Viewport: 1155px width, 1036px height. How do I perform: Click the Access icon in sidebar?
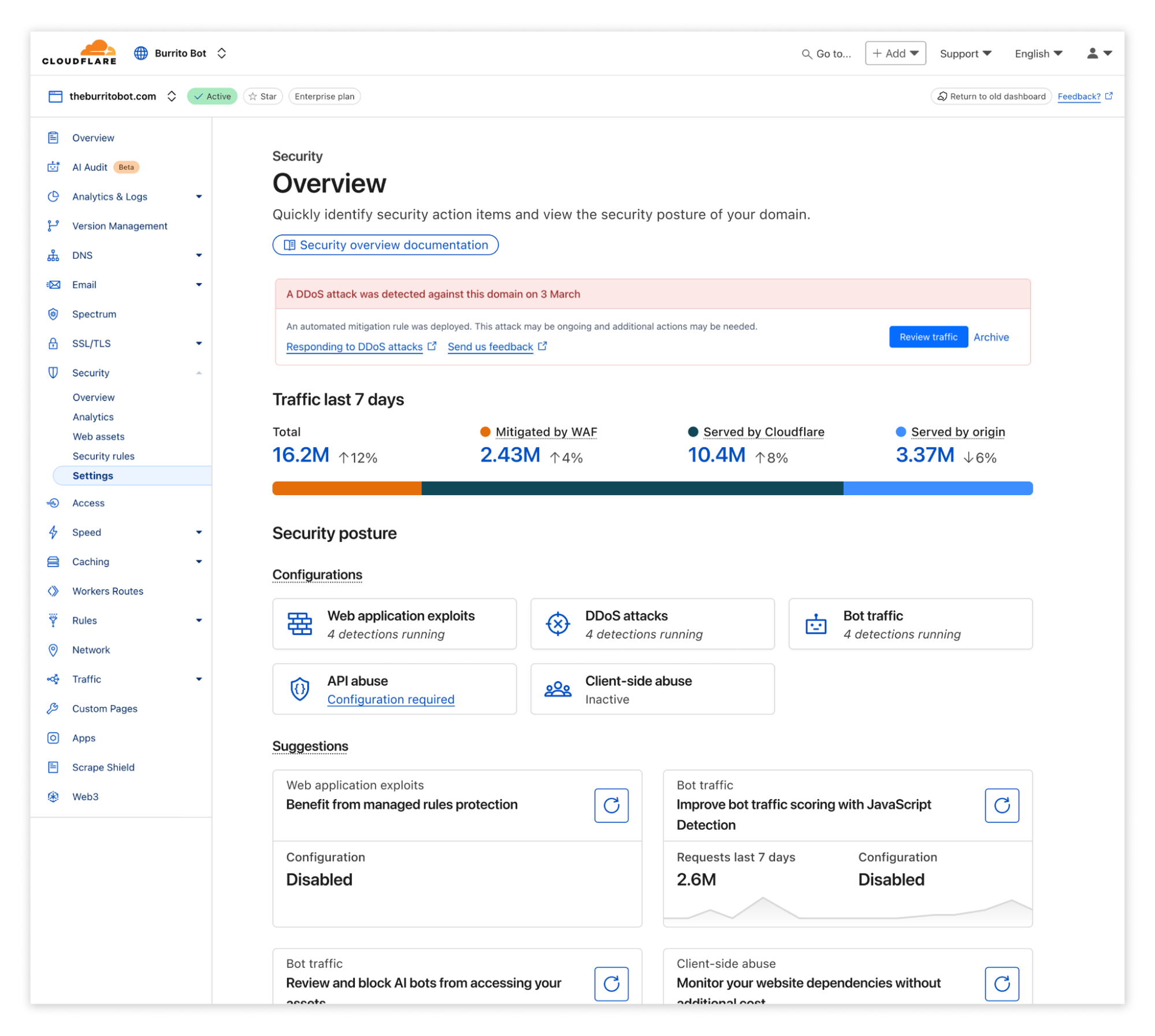(53, 503)
